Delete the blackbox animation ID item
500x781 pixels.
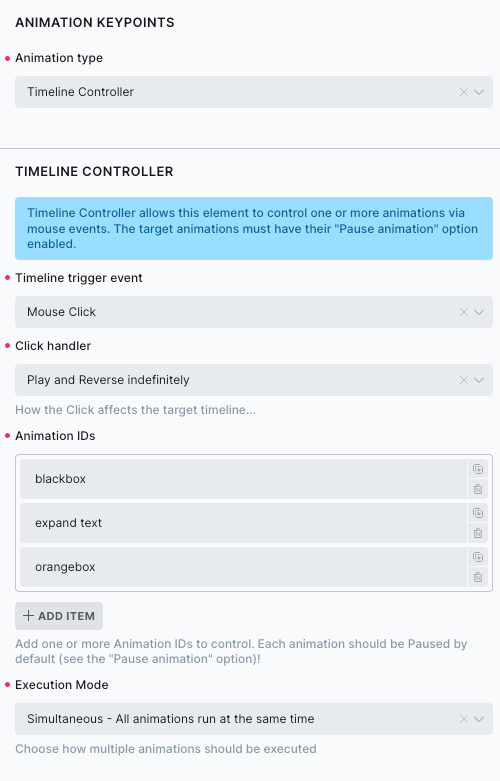coord(478,489)
